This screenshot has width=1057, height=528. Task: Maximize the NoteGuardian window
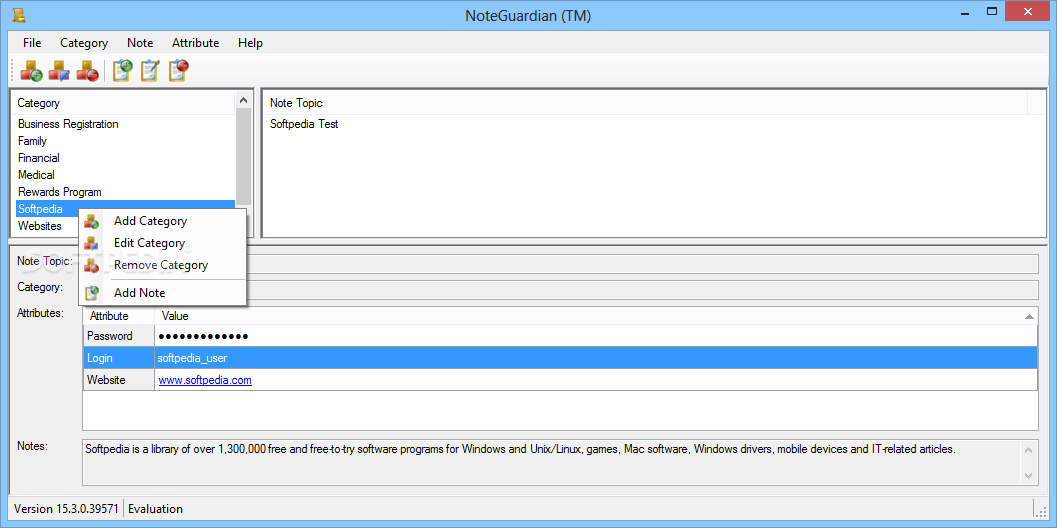[992, 11]
